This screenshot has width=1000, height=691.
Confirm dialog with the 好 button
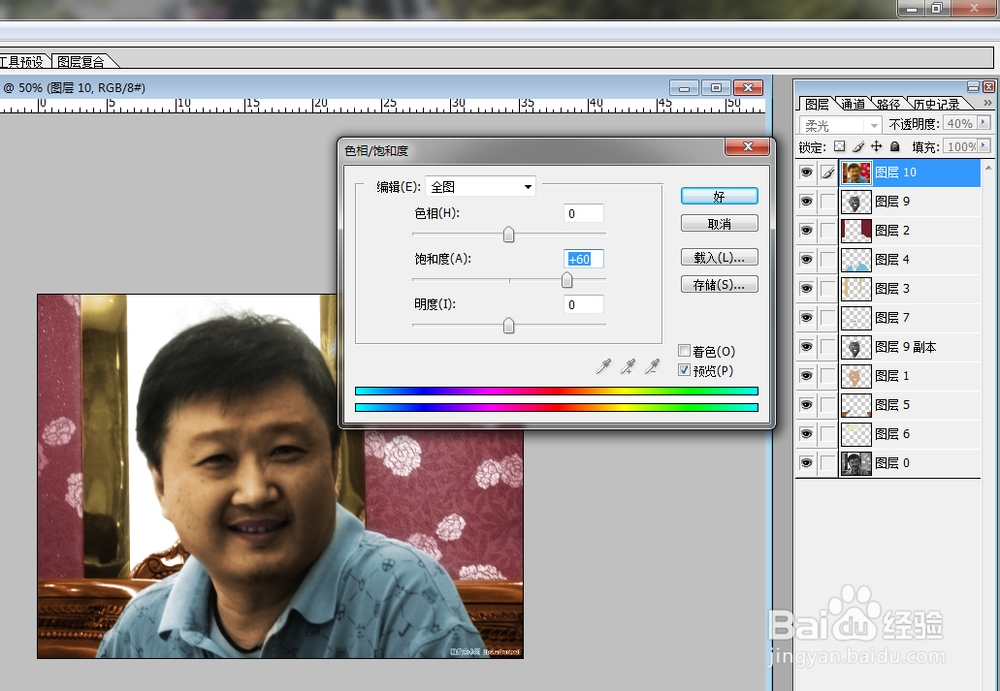[719, 196]
